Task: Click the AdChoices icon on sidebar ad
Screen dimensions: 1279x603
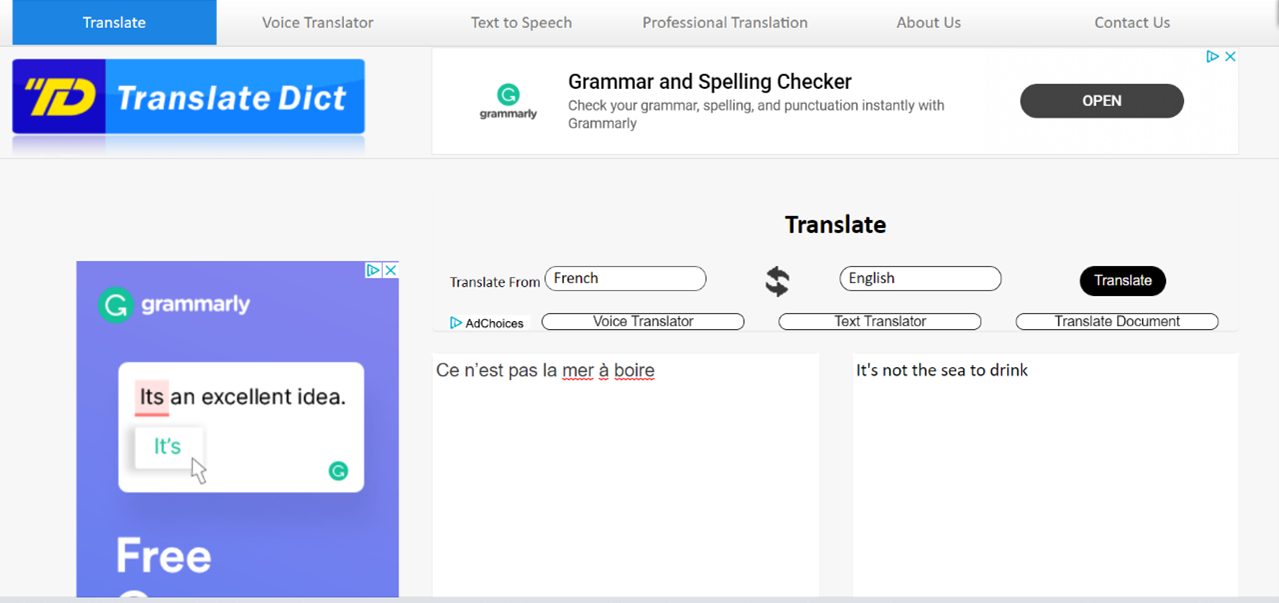Action: coord(373,270)
